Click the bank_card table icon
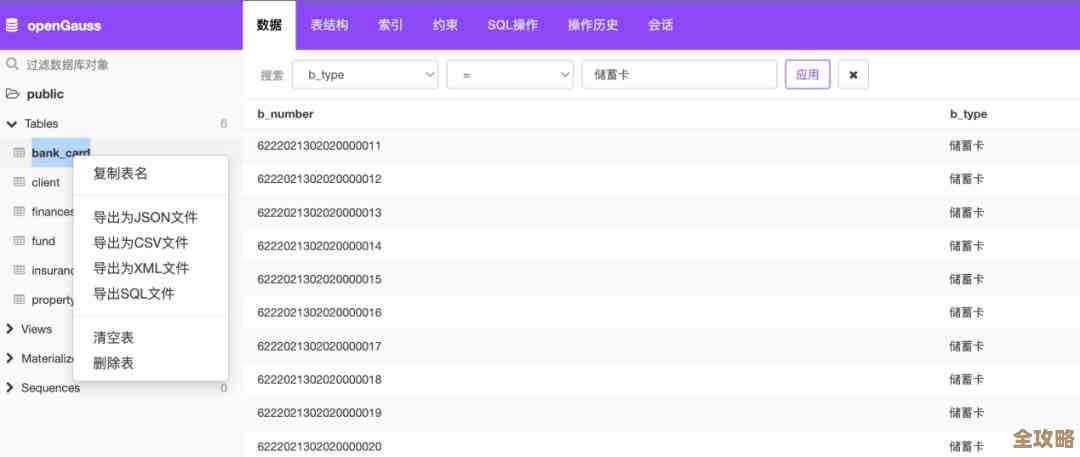1080x457 pixels. (x=19, y=152)
